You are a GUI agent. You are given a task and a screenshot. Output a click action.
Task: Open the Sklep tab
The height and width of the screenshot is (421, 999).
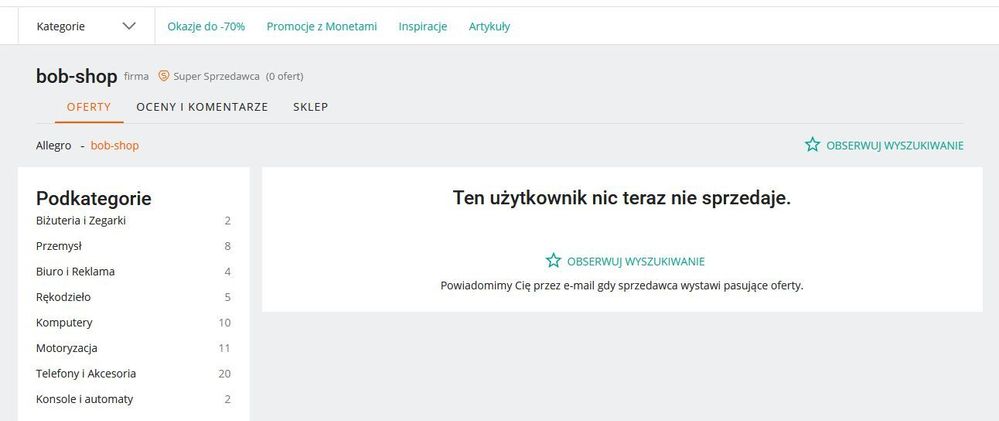[310, 107]
